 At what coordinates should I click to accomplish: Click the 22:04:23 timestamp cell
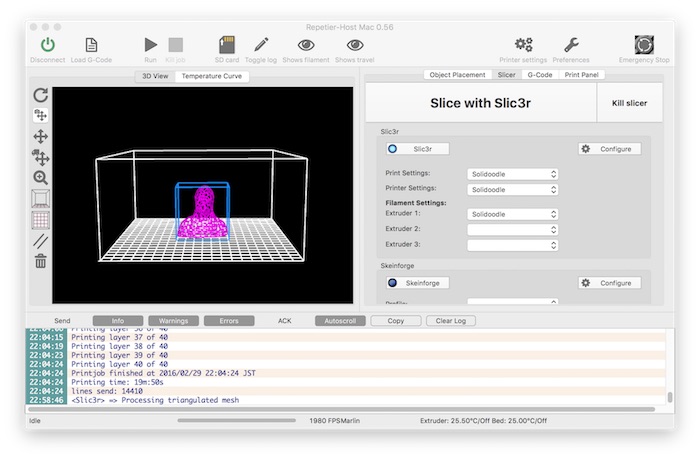[x=46, y=355]
